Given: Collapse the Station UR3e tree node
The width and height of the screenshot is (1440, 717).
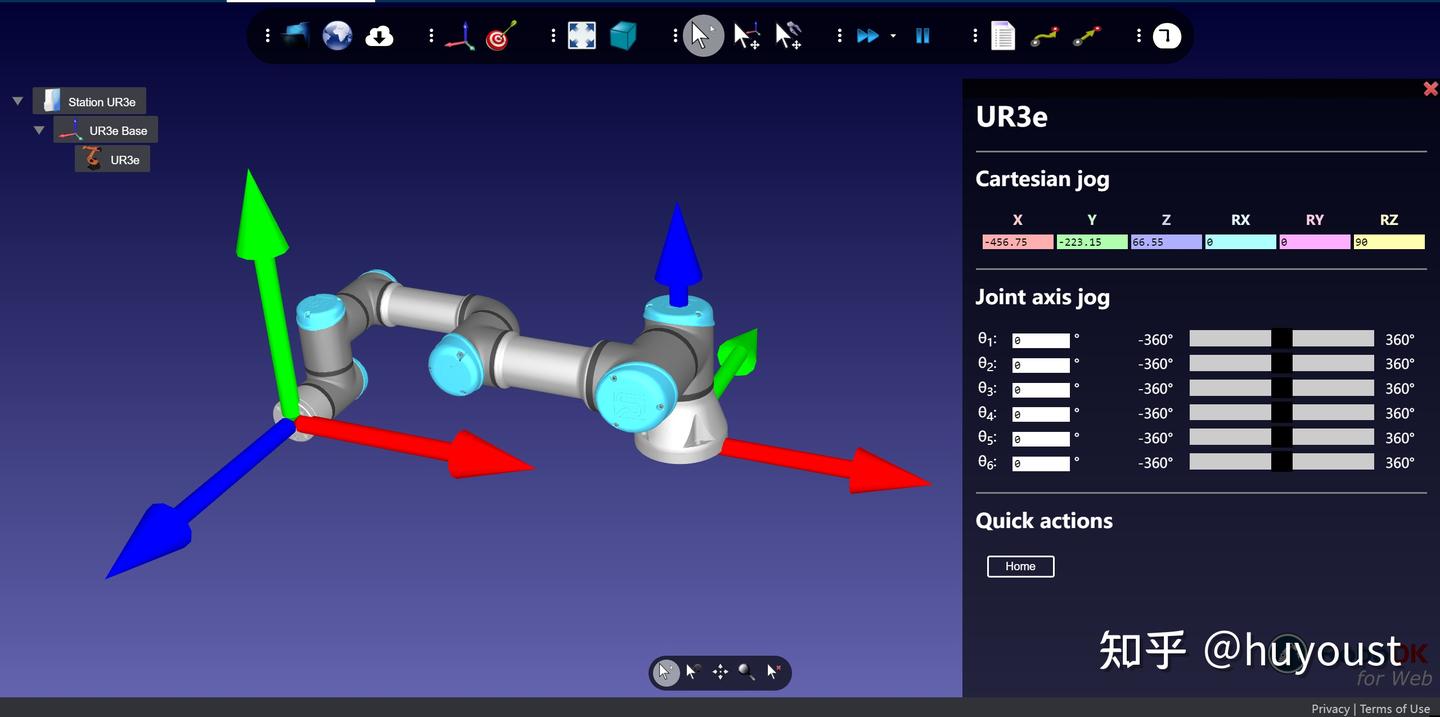Looking at the screenshot, I should [x=17, y=101].
